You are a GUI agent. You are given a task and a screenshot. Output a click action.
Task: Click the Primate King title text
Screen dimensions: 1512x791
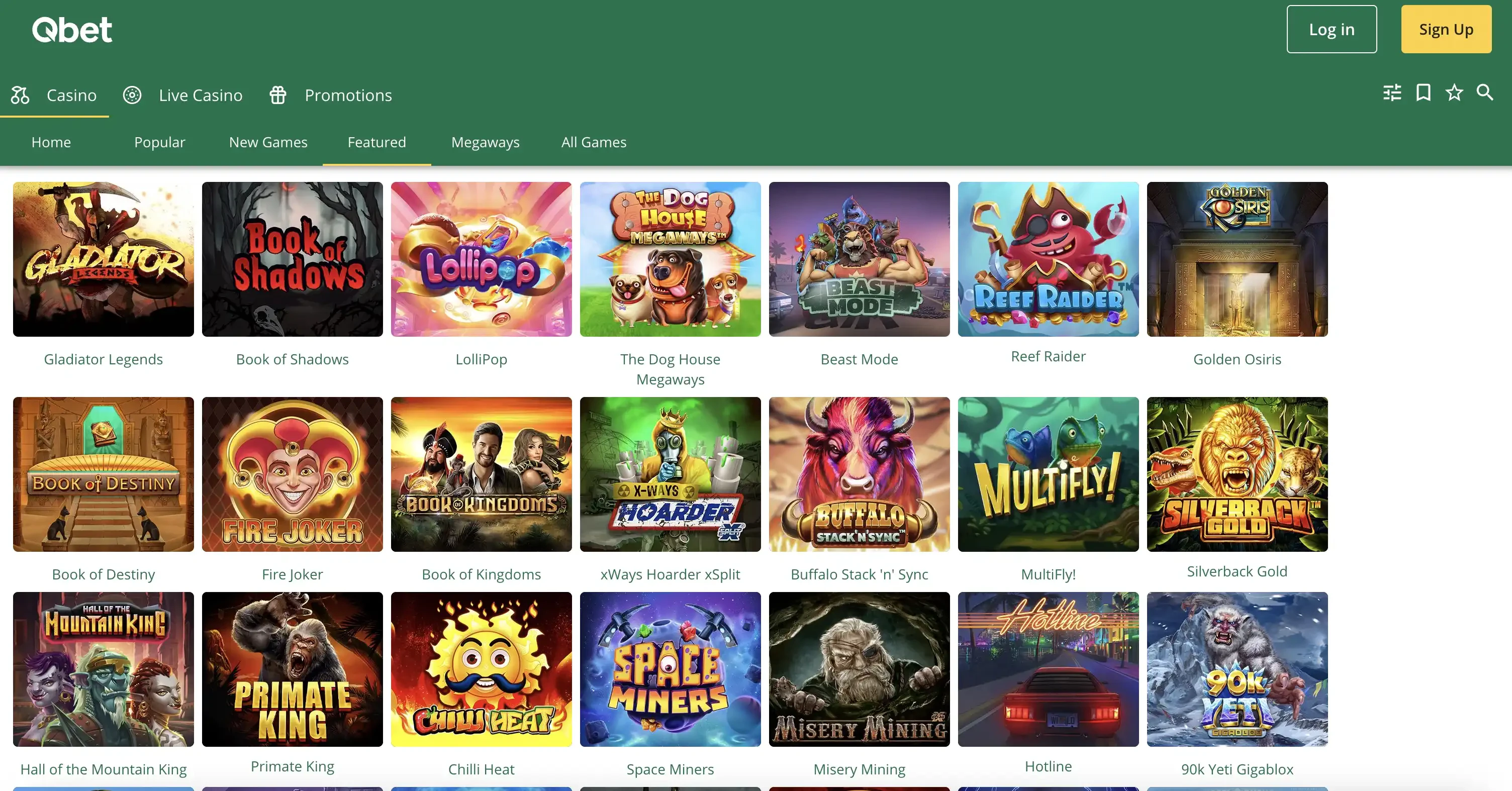[x=293, y=766]
